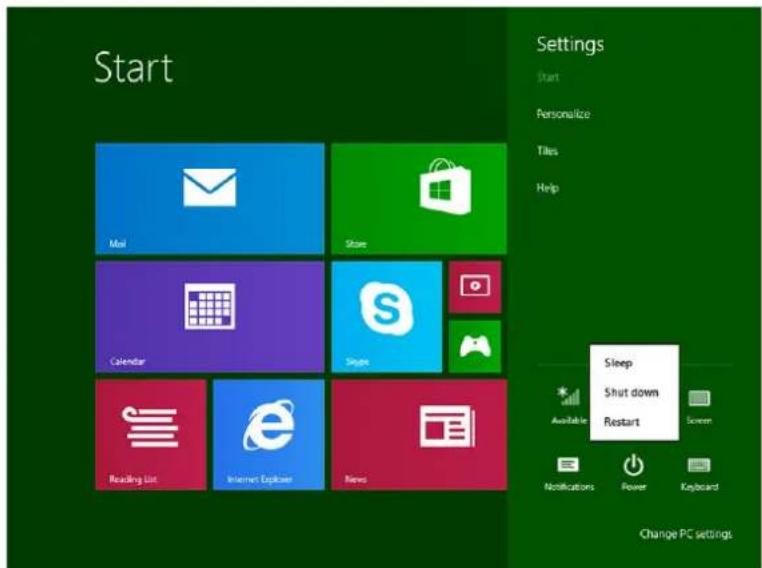The image size is (762, 568).
Task: Open the Mail tile
Action: point(210,198)
